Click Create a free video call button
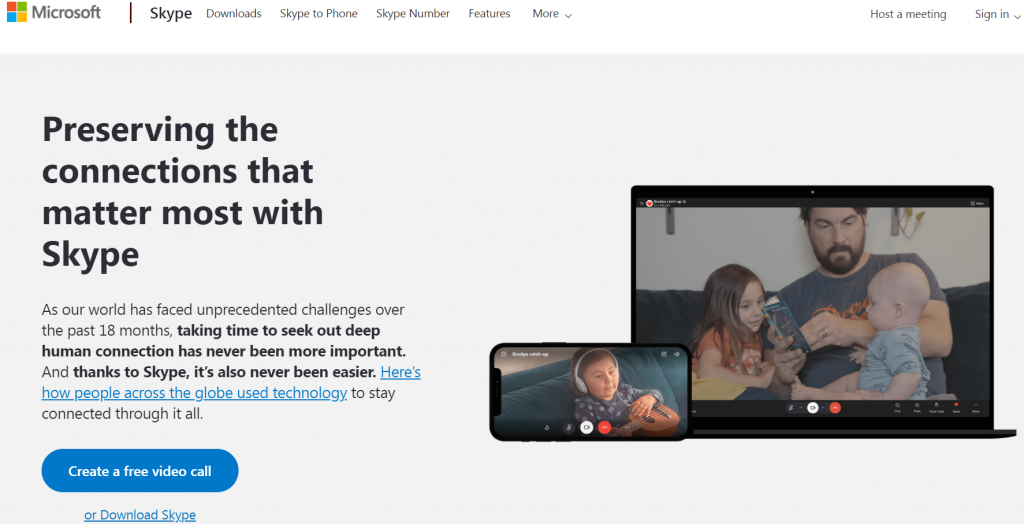This screenshot has width=1024, height=524. pos(140,470)
